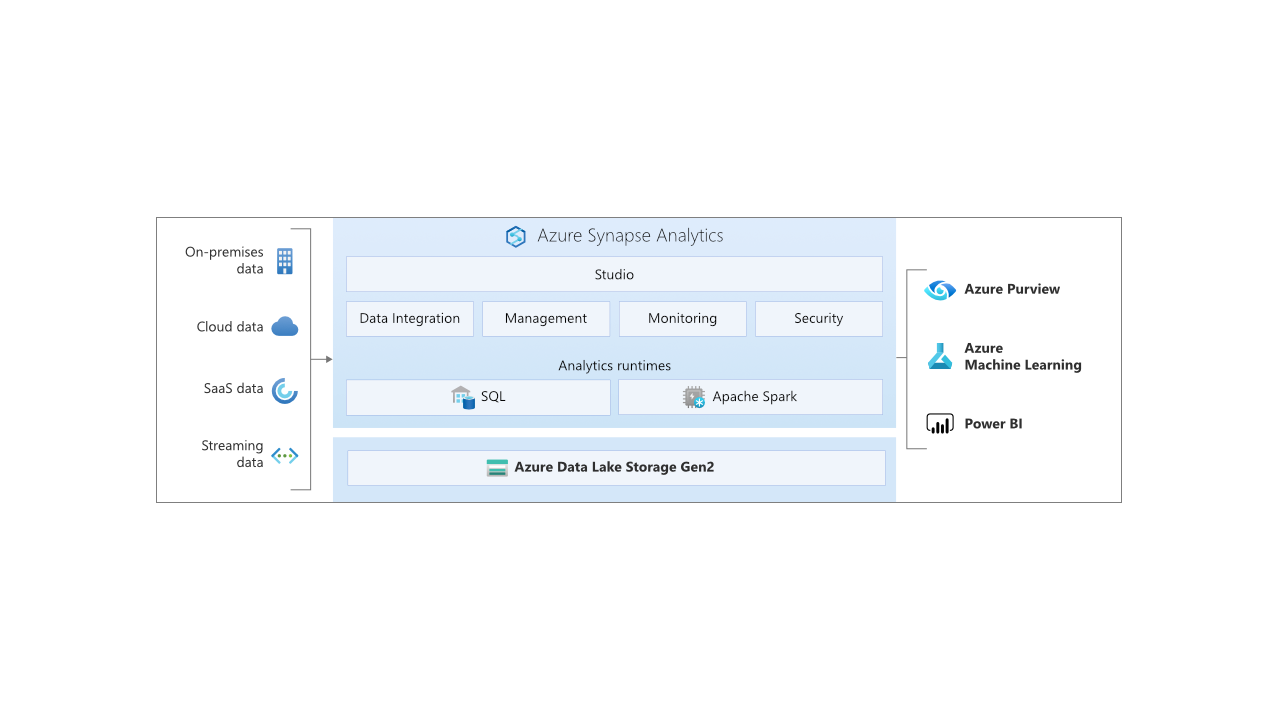Click the Cloud data cloud icon
This screenshot has height=720, width=1280.
click(285, 327)
